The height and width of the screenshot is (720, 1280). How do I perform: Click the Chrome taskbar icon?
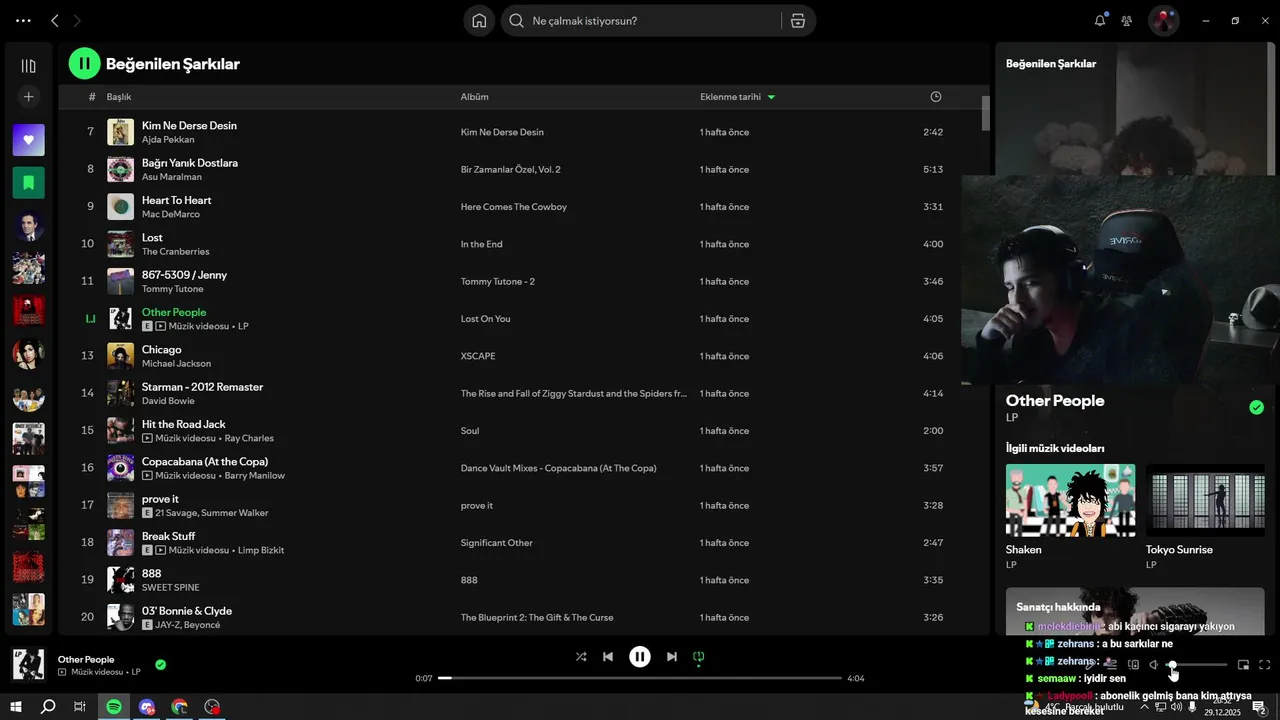[x=179, y=707]
